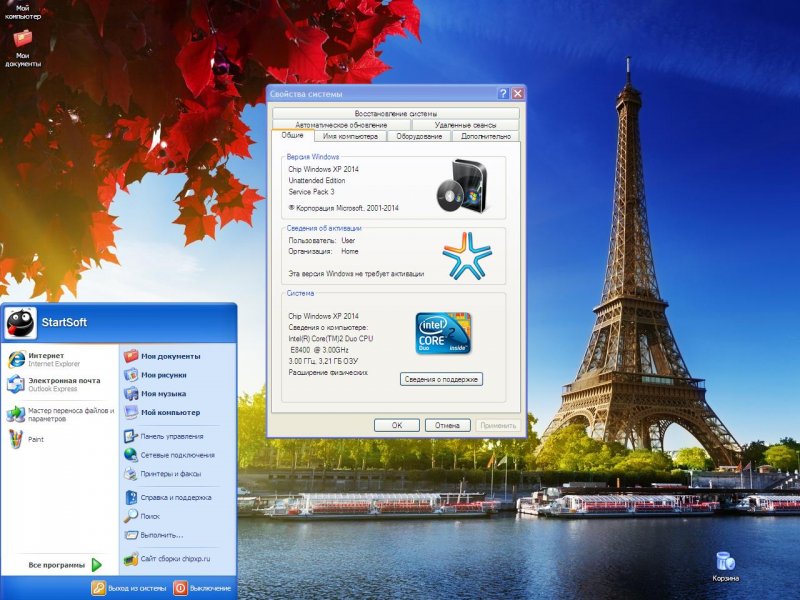Open Поиск search in Start menu
Screen dimensions: 800x600
coord(142,516)
